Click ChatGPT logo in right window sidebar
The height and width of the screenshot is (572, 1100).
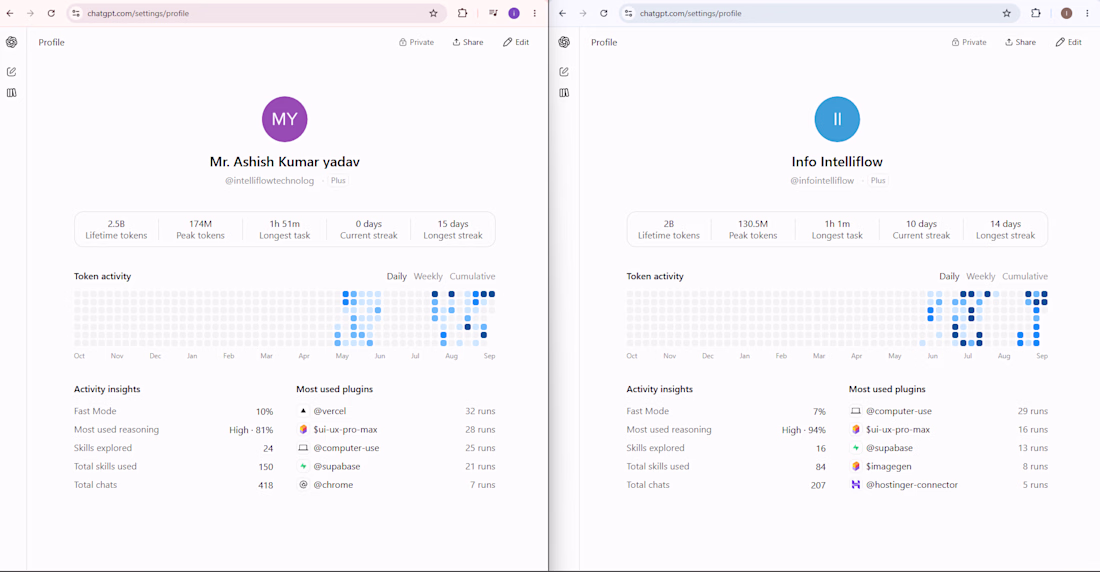[x=565, y=42]
